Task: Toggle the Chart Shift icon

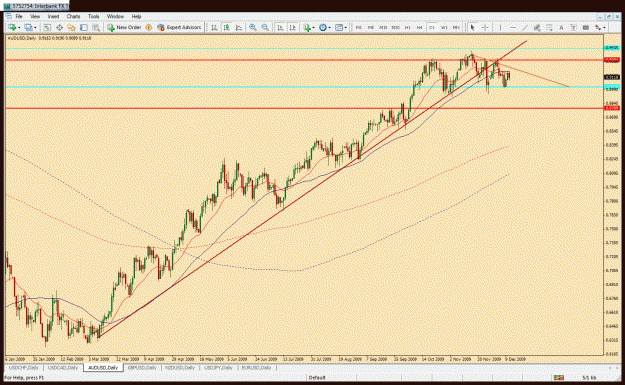Action: click(293, 28)
